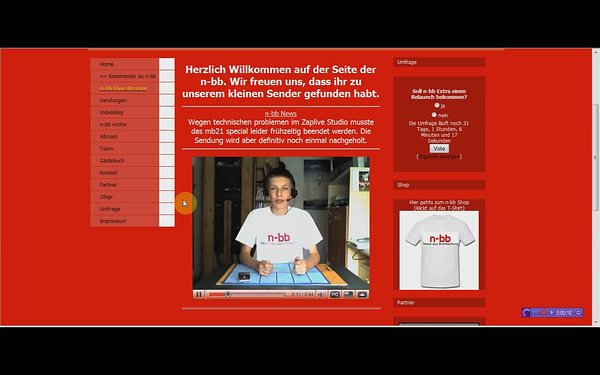Pause the screen recorder overlay
The width and height of the screenshot is (600, 375).
(535, 313)
